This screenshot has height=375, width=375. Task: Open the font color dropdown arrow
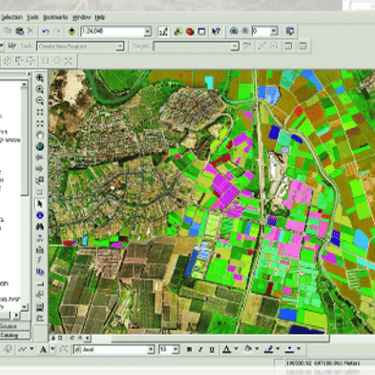(x=236, y=349)
